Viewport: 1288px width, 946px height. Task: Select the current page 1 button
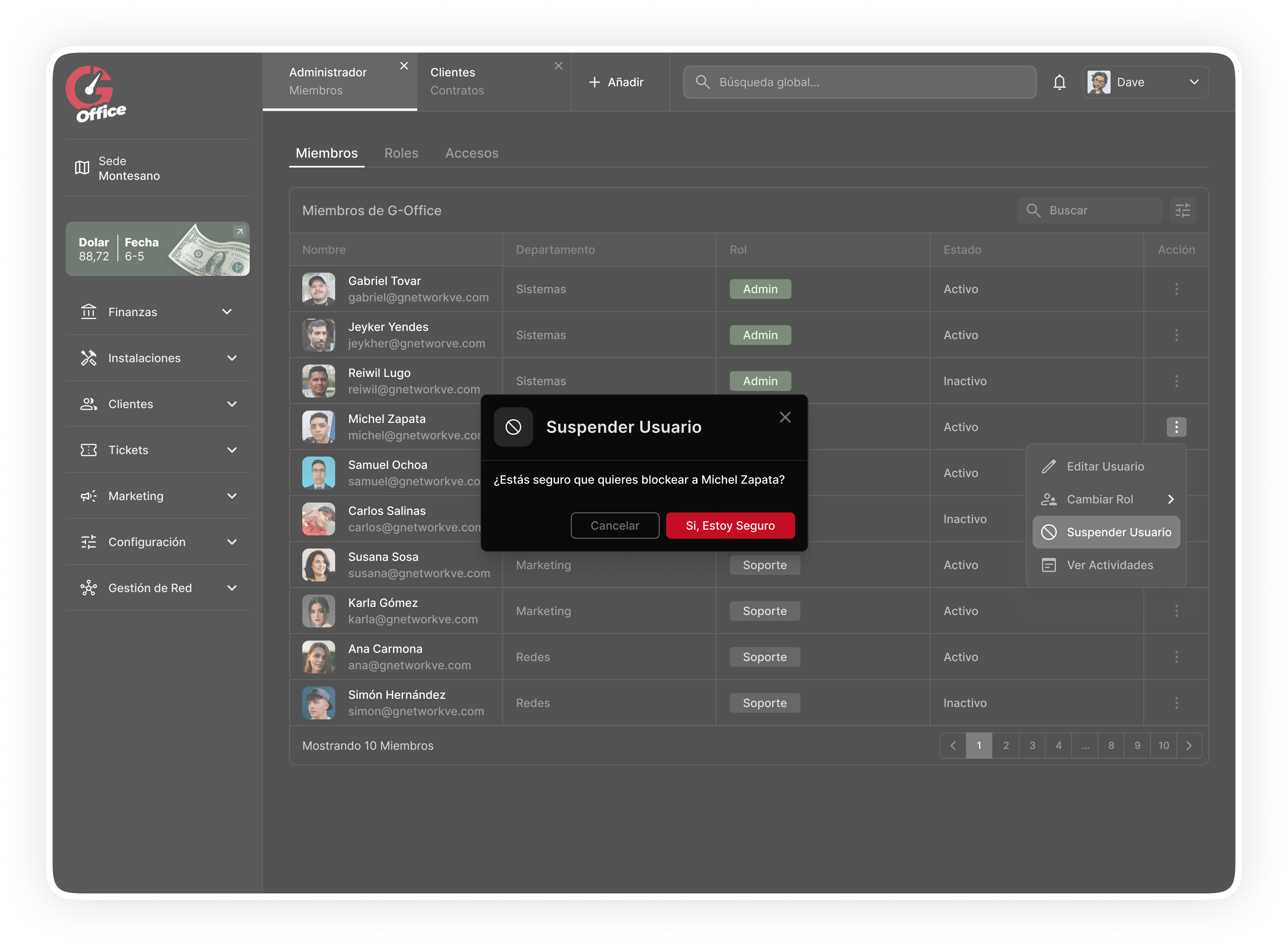979,746
